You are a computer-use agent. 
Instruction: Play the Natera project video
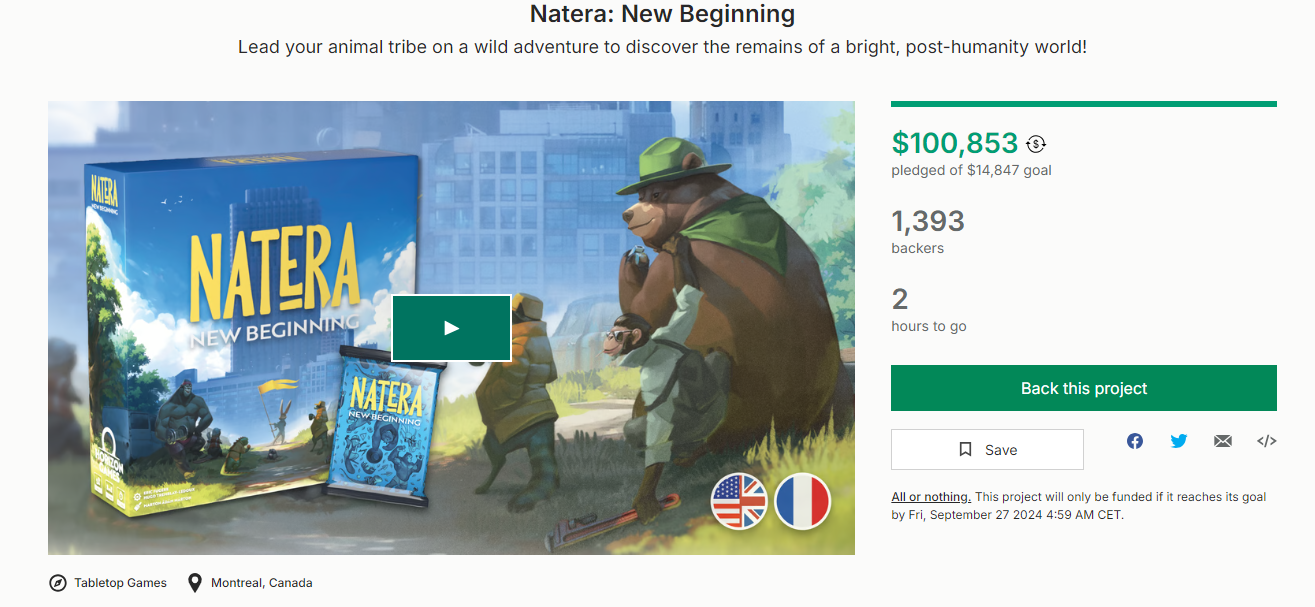[x=451, y=328]
